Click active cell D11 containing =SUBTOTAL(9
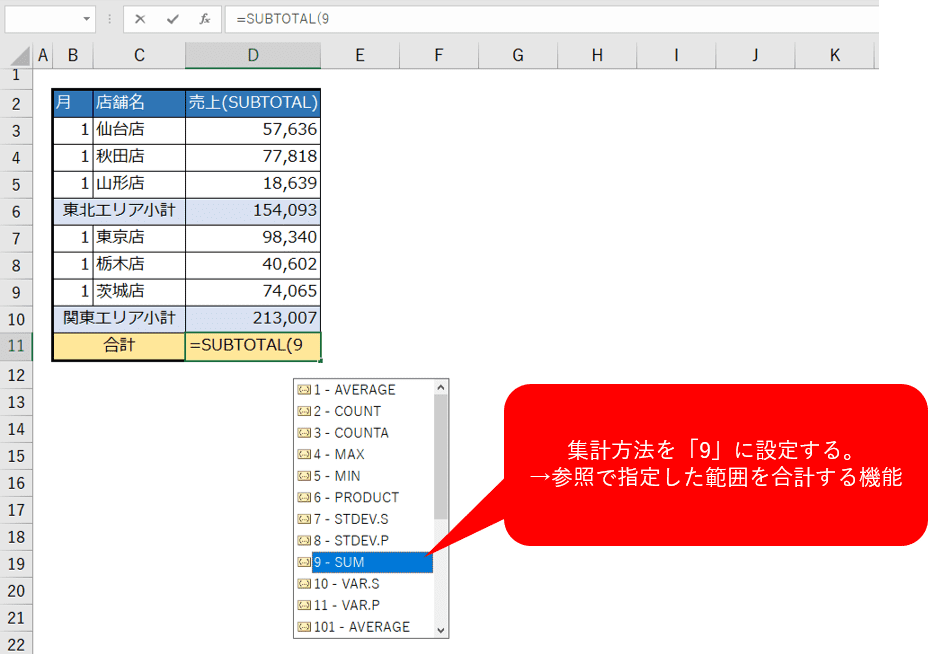Image resolution: width=944 pixels, height=661 pixels. click(x=253, y=346)
